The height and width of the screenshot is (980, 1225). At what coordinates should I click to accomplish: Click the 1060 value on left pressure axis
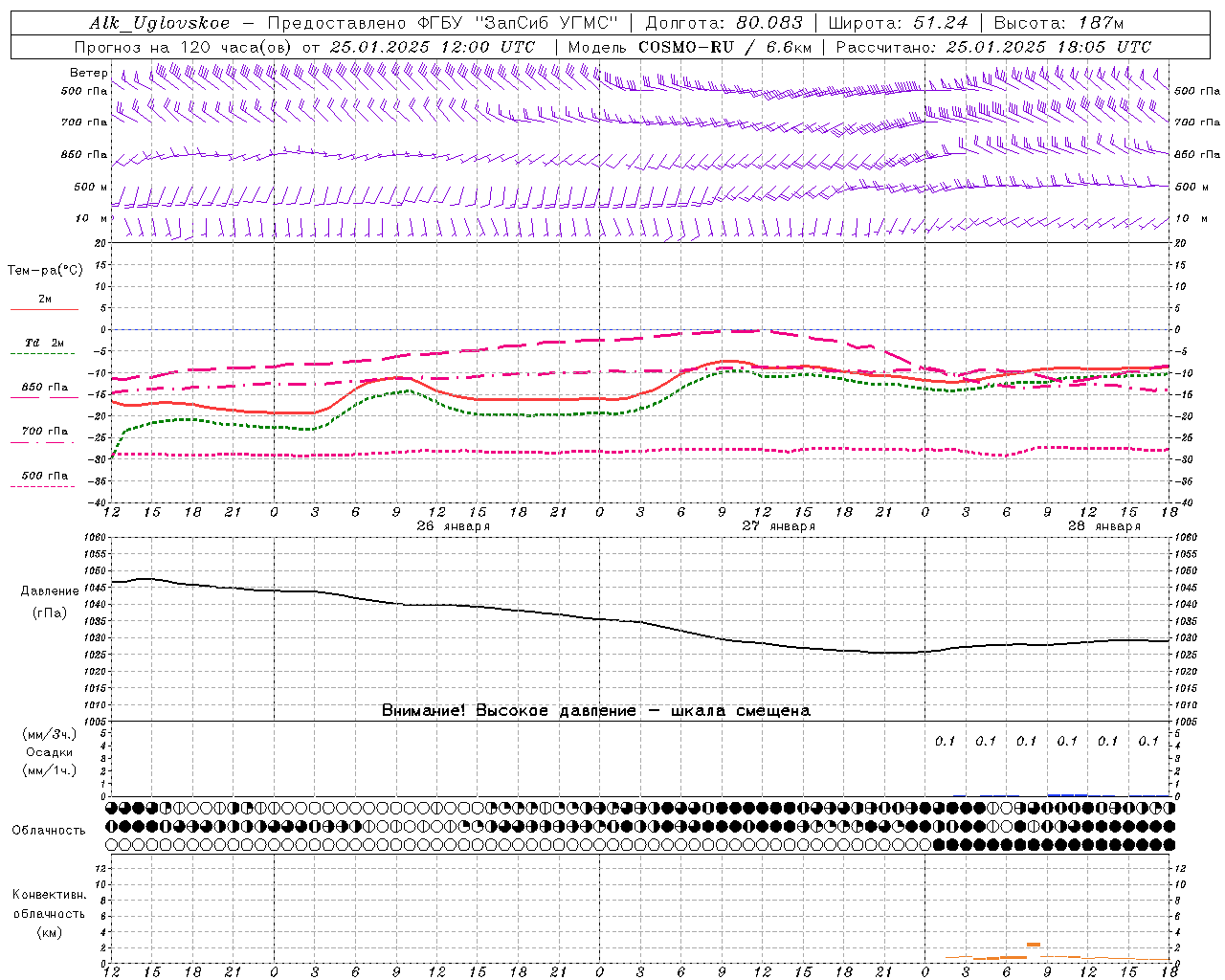(95, 538)
